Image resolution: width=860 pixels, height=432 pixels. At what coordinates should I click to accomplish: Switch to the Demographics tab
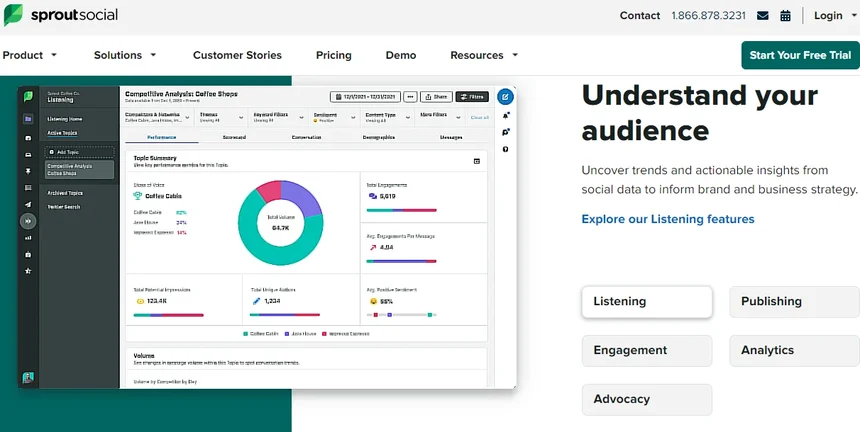pyautogui.click(x=378, y=137)
